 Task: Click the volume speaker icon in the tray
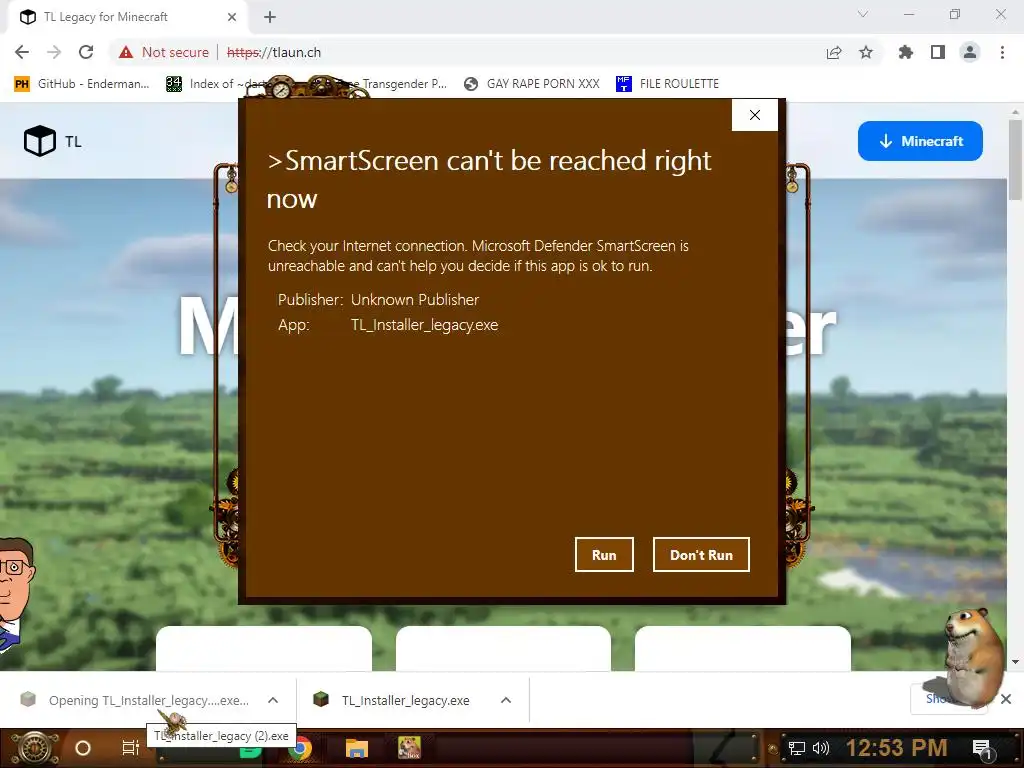(821, 748)
